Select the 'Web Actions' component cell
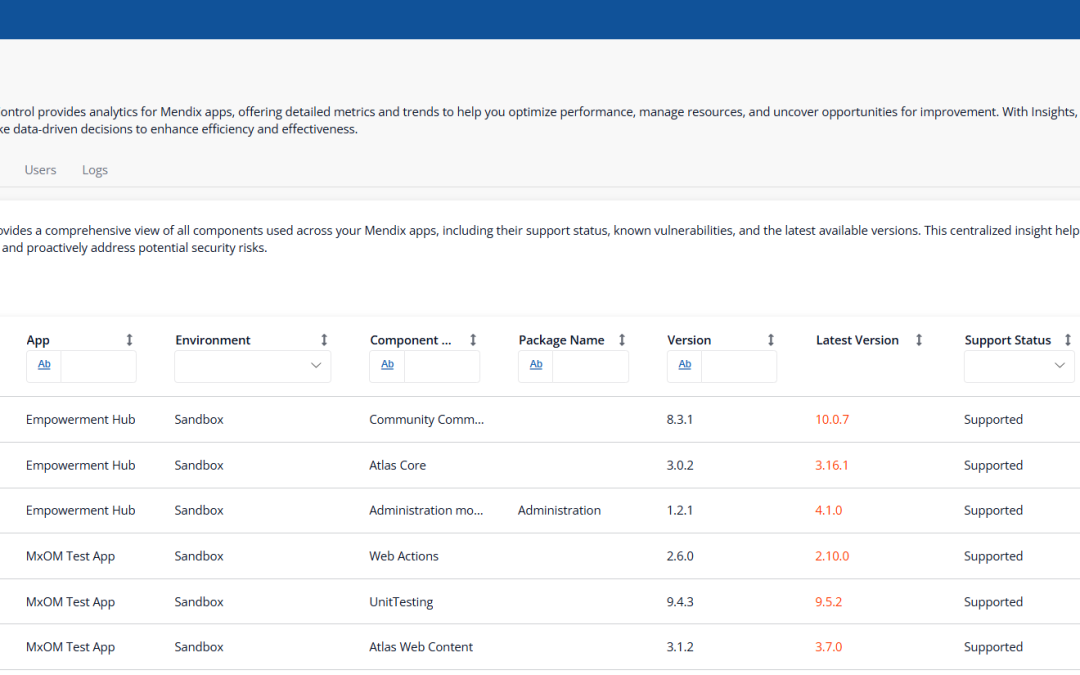This screenshot has width=1080, height=675. pyautogui.click(x=404, y=556)
